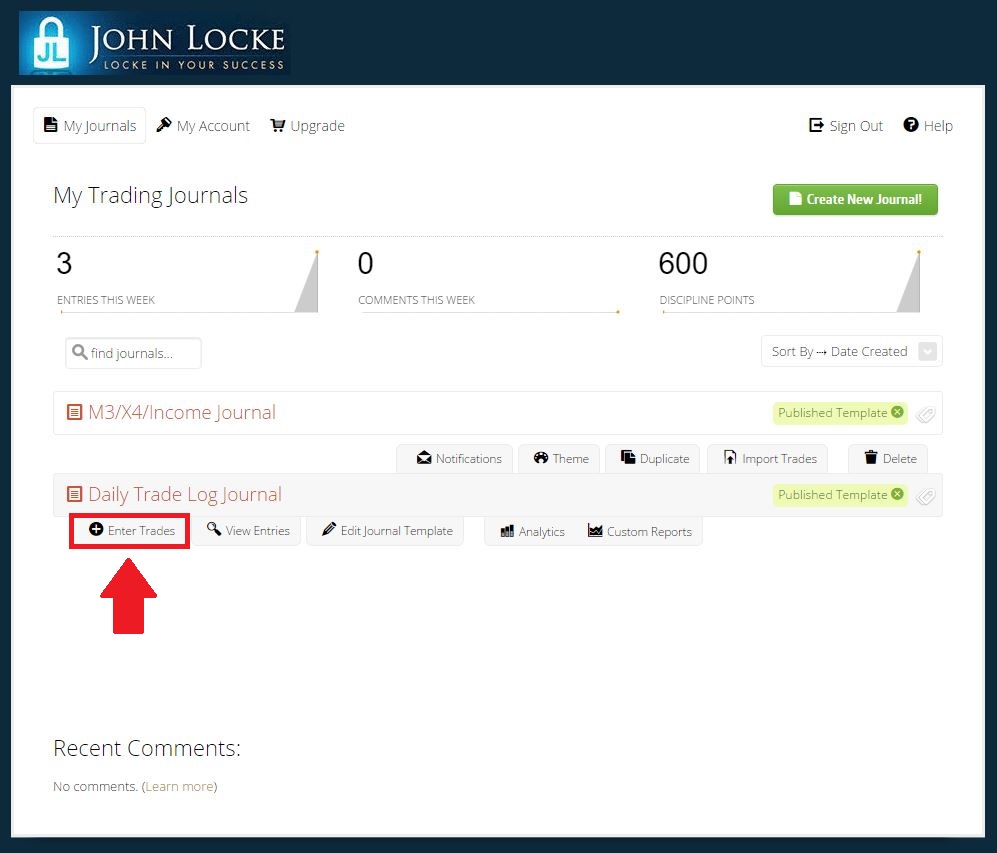Remove Published Template tag on Daily Trade Log Journal
Screen dimensions: 997x853
point(897,494)
